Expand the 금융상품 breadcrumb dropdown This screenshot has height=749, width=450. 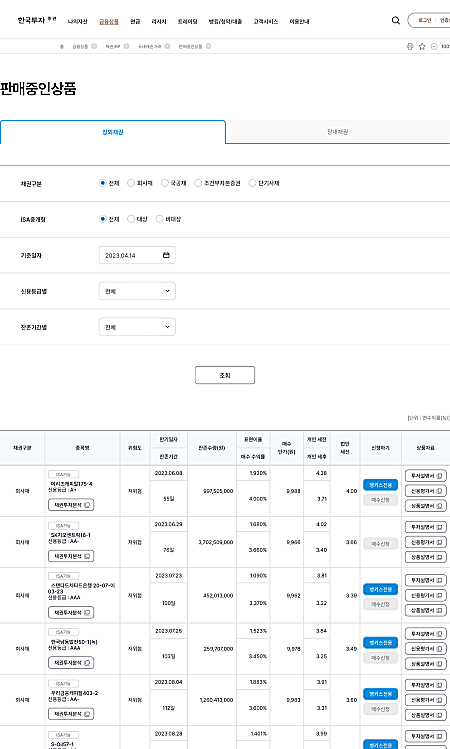94,46
